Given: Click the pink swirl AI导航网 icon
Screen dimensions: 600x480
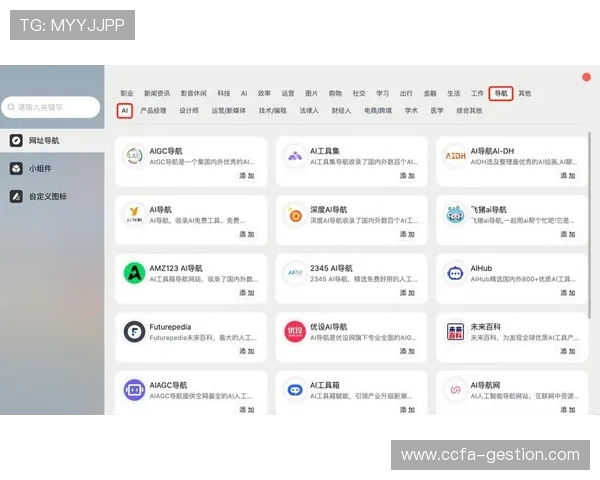Looking at the screenshot, I should point(455,390).
